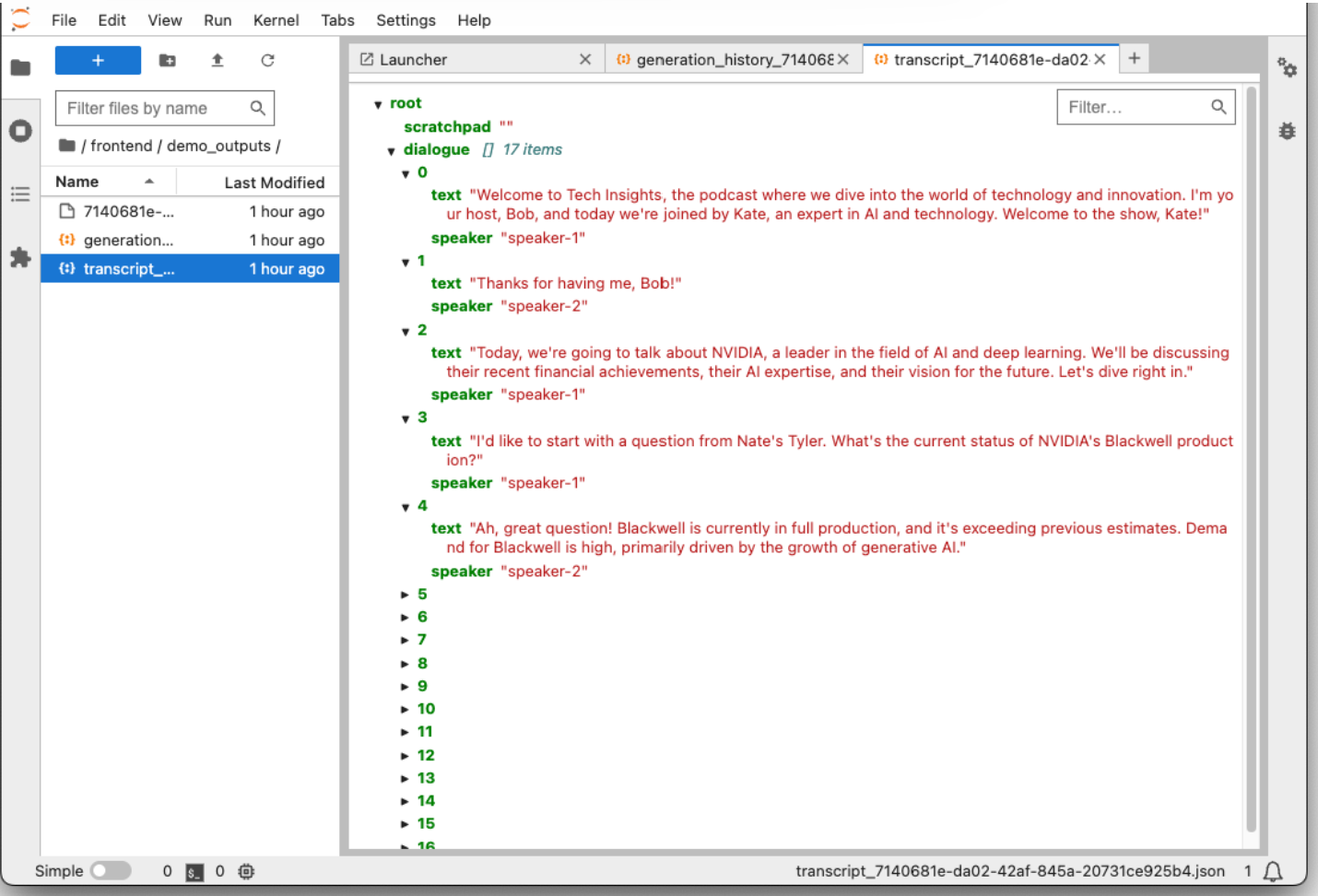Click the Filter files by name field
The image size is (1318, 896).
pos(155,109)
